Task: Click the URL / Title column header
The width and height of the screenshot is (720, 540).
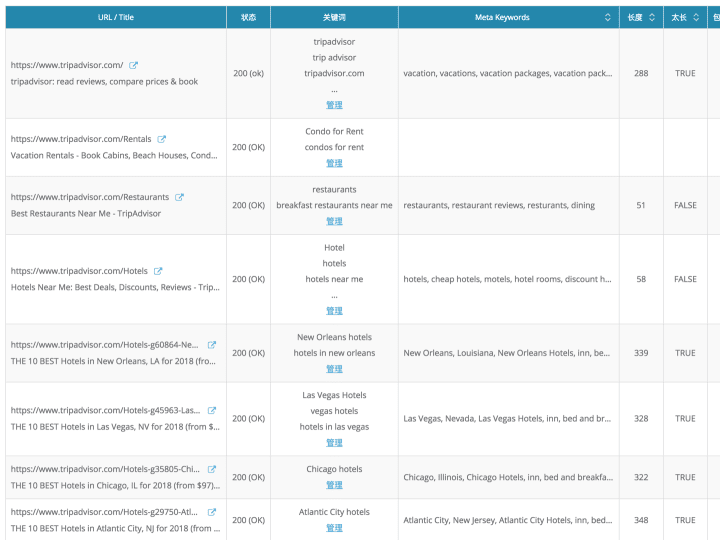Action: (116, 17)
